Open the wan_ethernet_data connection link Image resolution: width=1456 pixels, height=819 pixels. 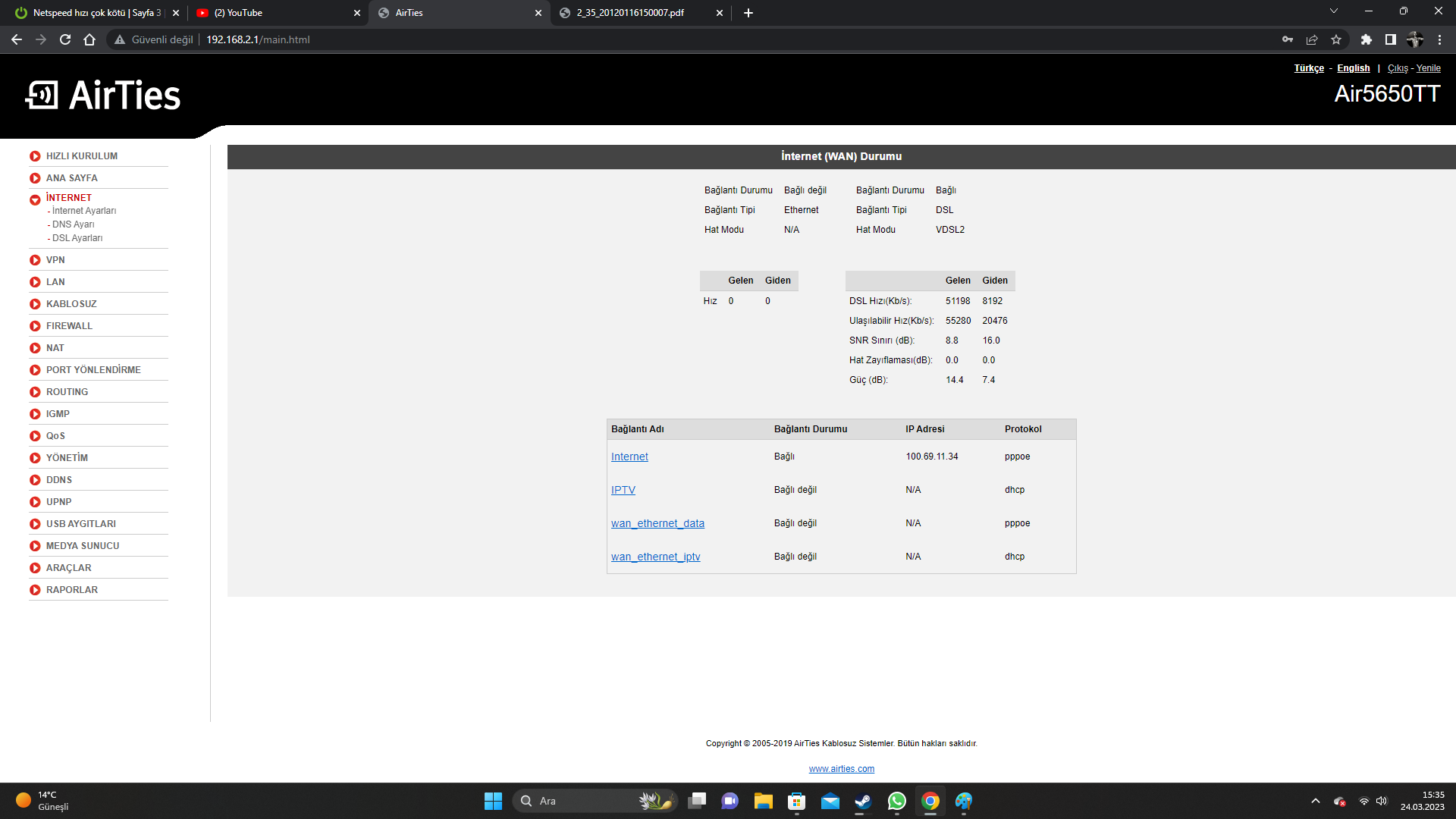tap(657, 523)
